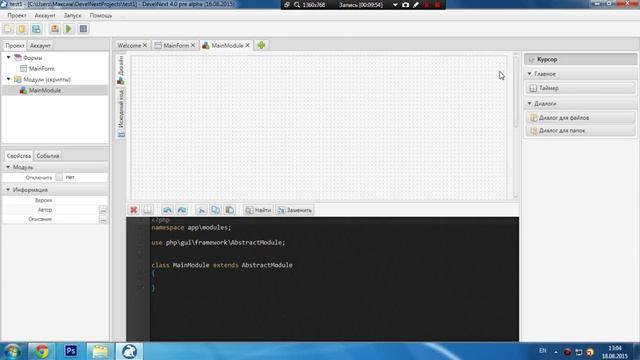Click the icon right of red X
Viewport: 640px width, 360px height.
tap(147, 210)
